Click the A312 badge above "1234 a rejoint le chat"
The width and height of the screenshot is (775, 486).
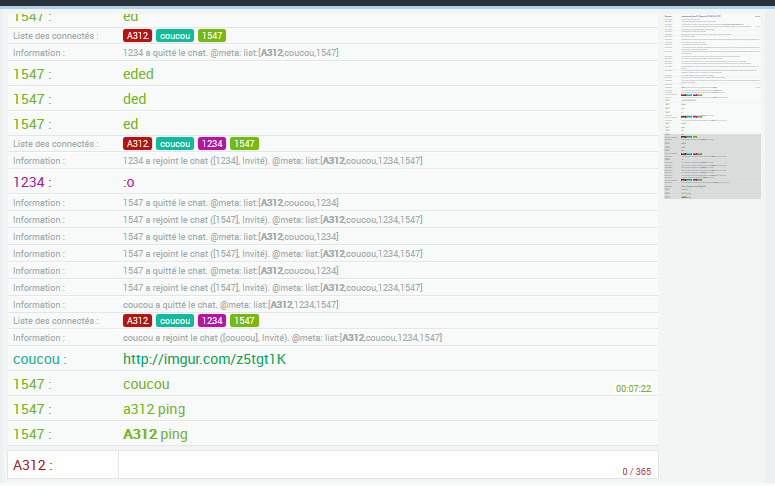coord(137,143)
